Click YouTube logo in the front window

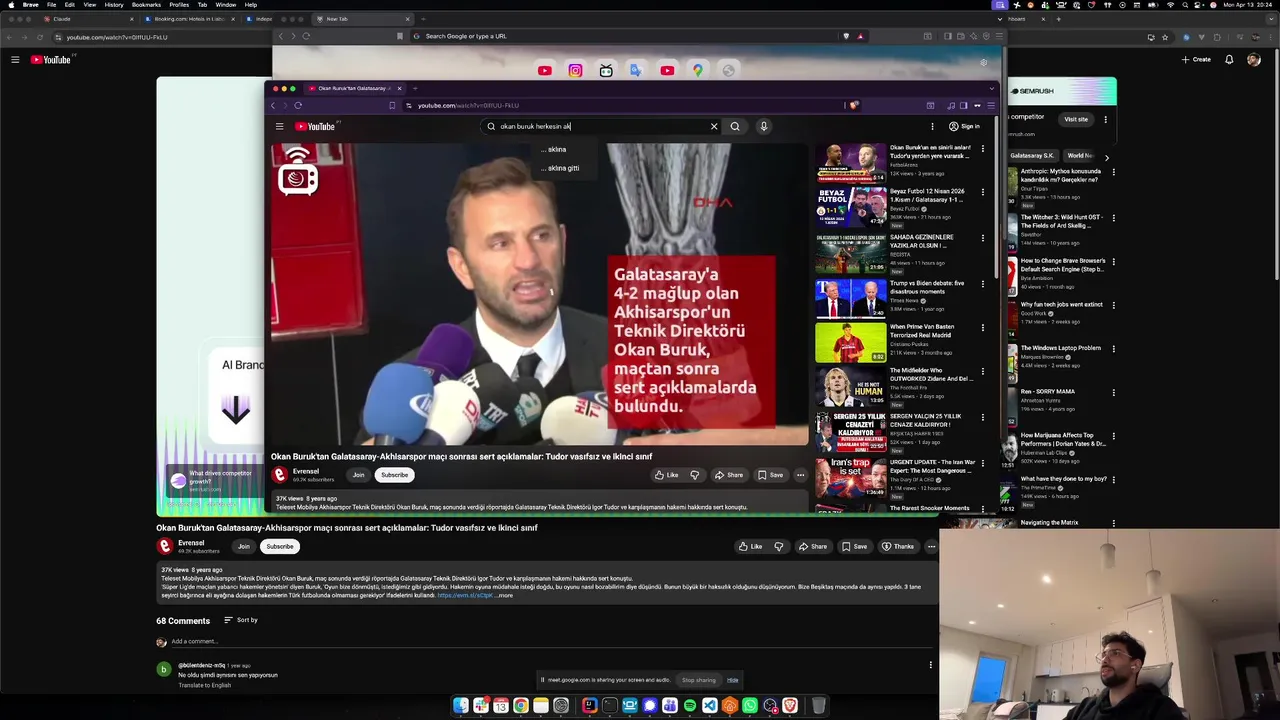click(316, 126)
